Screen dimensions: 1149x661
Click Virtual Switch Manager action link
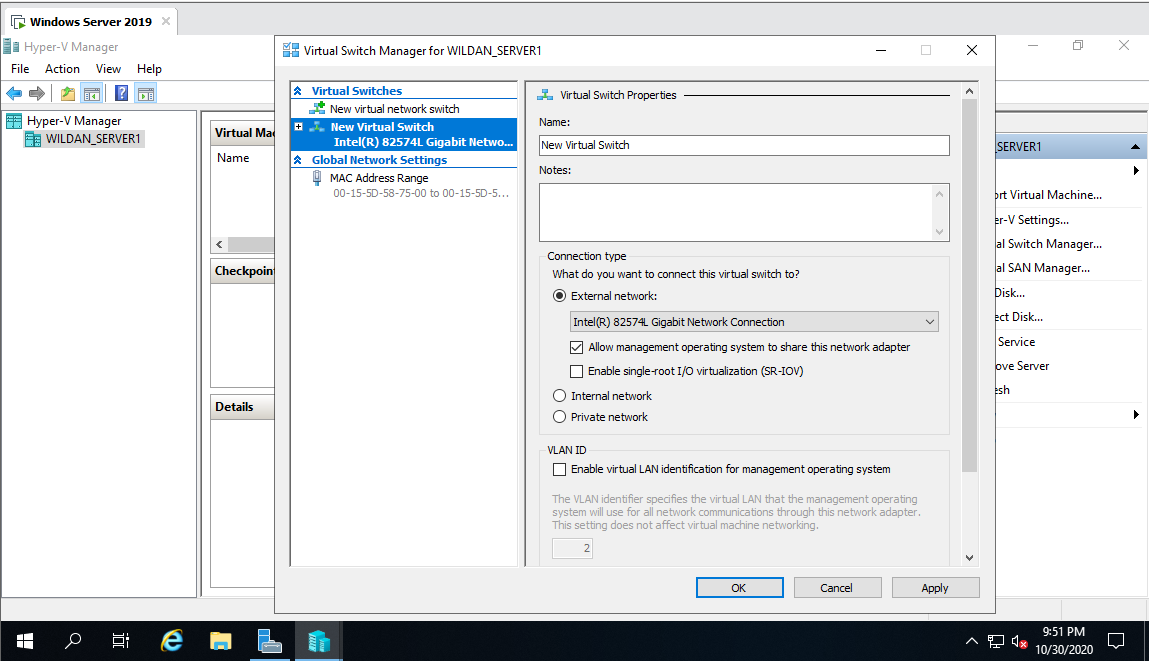pyautogui.click(x=1049, y=244)
